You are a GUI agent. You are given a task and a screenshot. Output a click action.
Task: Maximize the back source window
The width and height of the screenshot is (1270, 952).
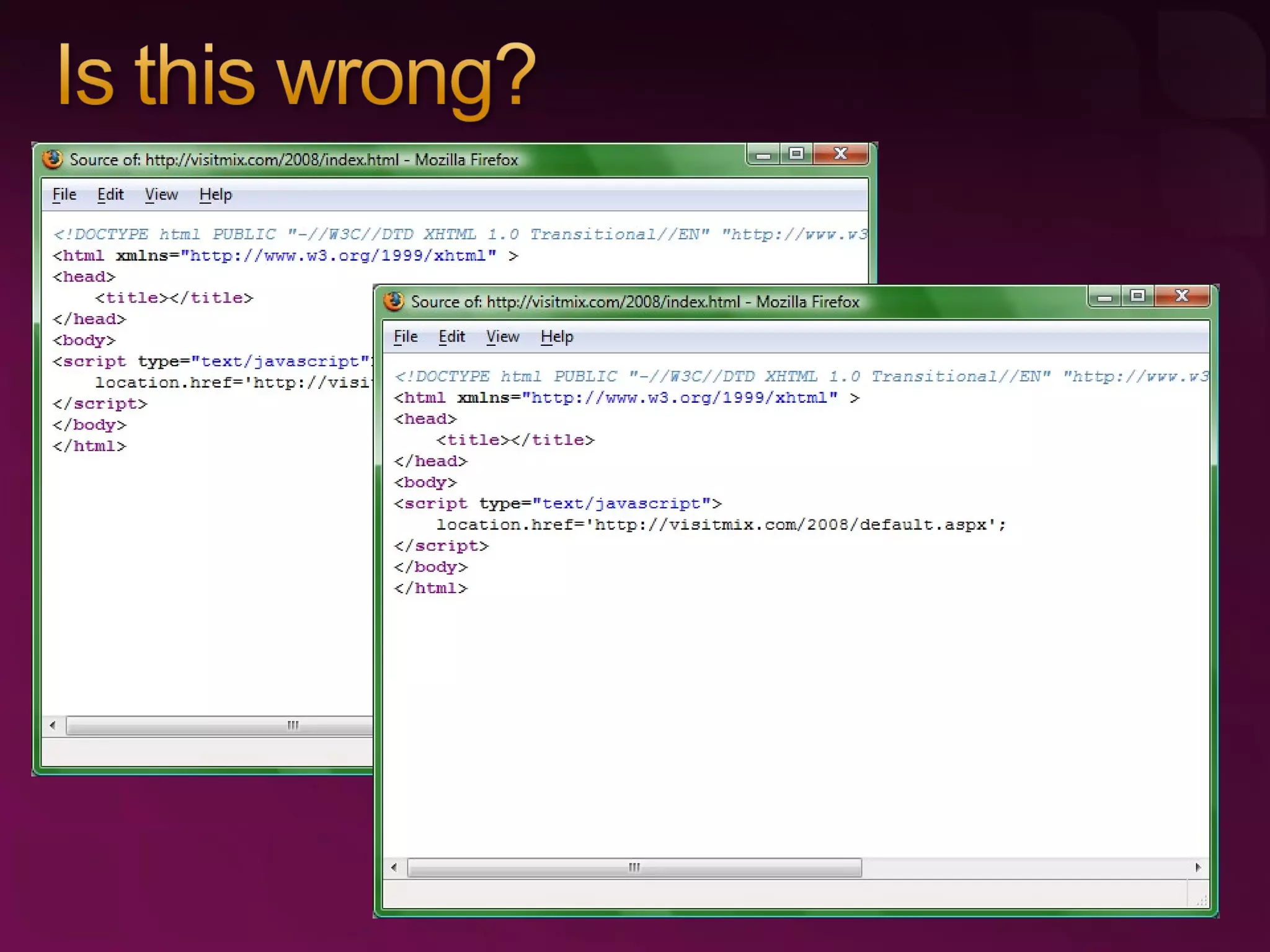[796, 154]
